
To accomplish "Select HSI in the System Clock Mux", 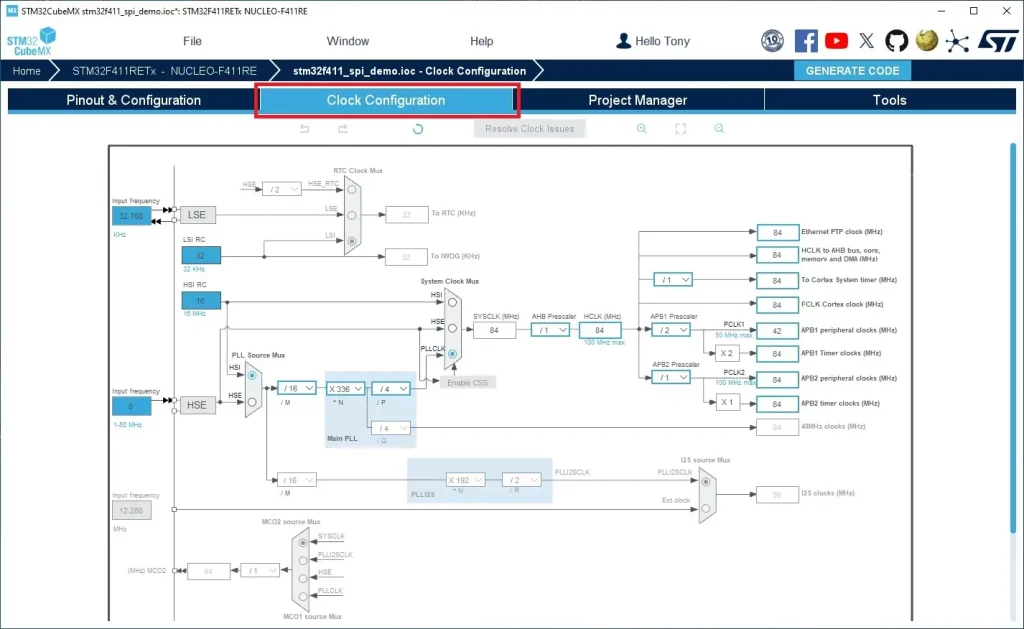I will [x=453, y=302].
